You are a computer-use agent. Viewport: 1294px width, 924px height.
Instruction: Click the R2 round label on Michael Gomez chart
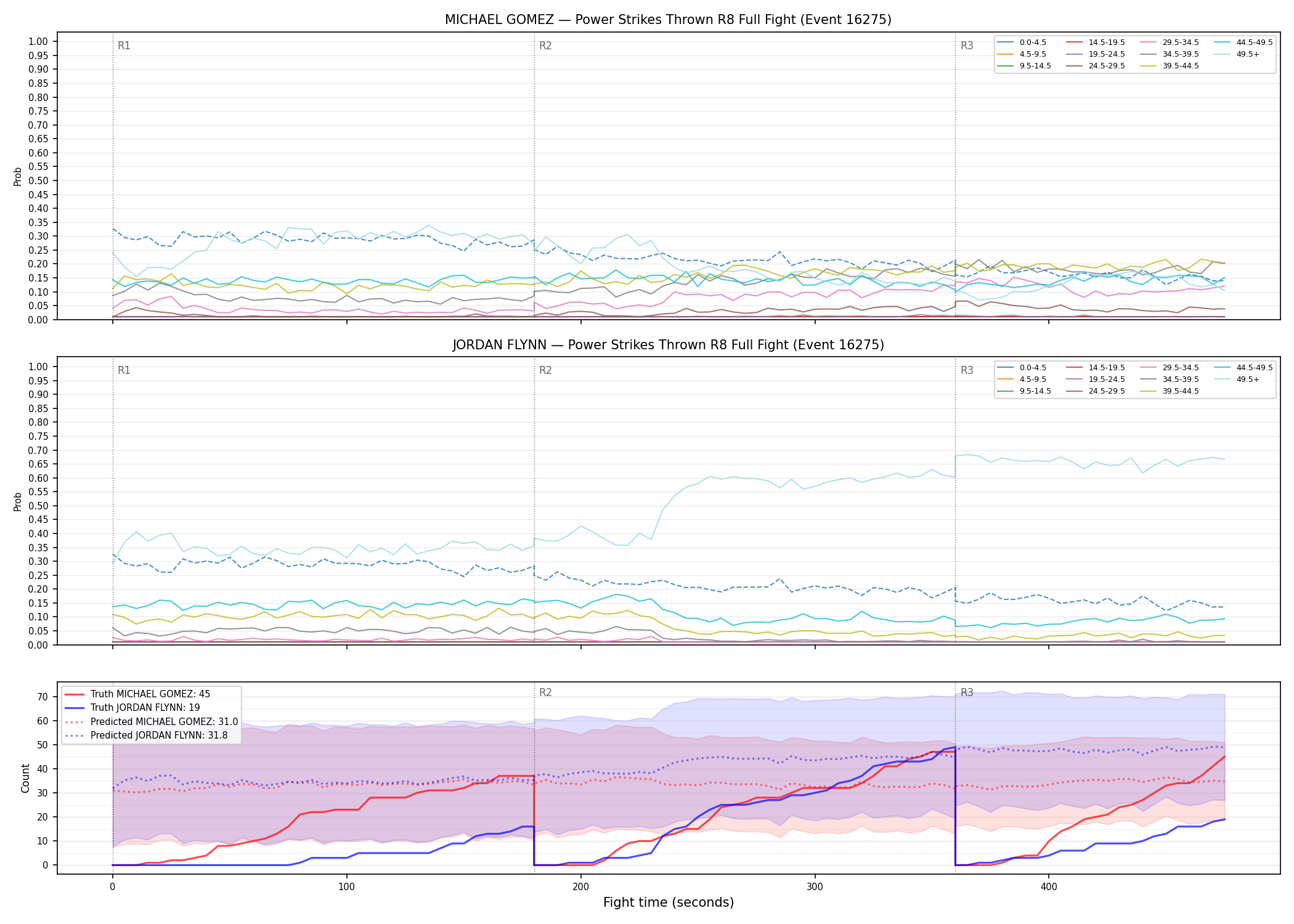pos(545,46)
